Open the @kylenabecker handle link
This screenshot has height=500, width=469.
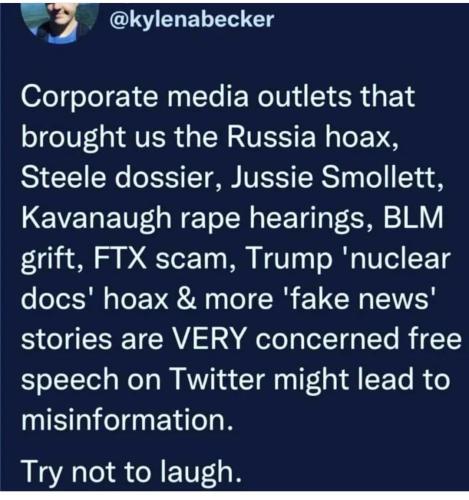pyautogui.click(x=192, y=19)
